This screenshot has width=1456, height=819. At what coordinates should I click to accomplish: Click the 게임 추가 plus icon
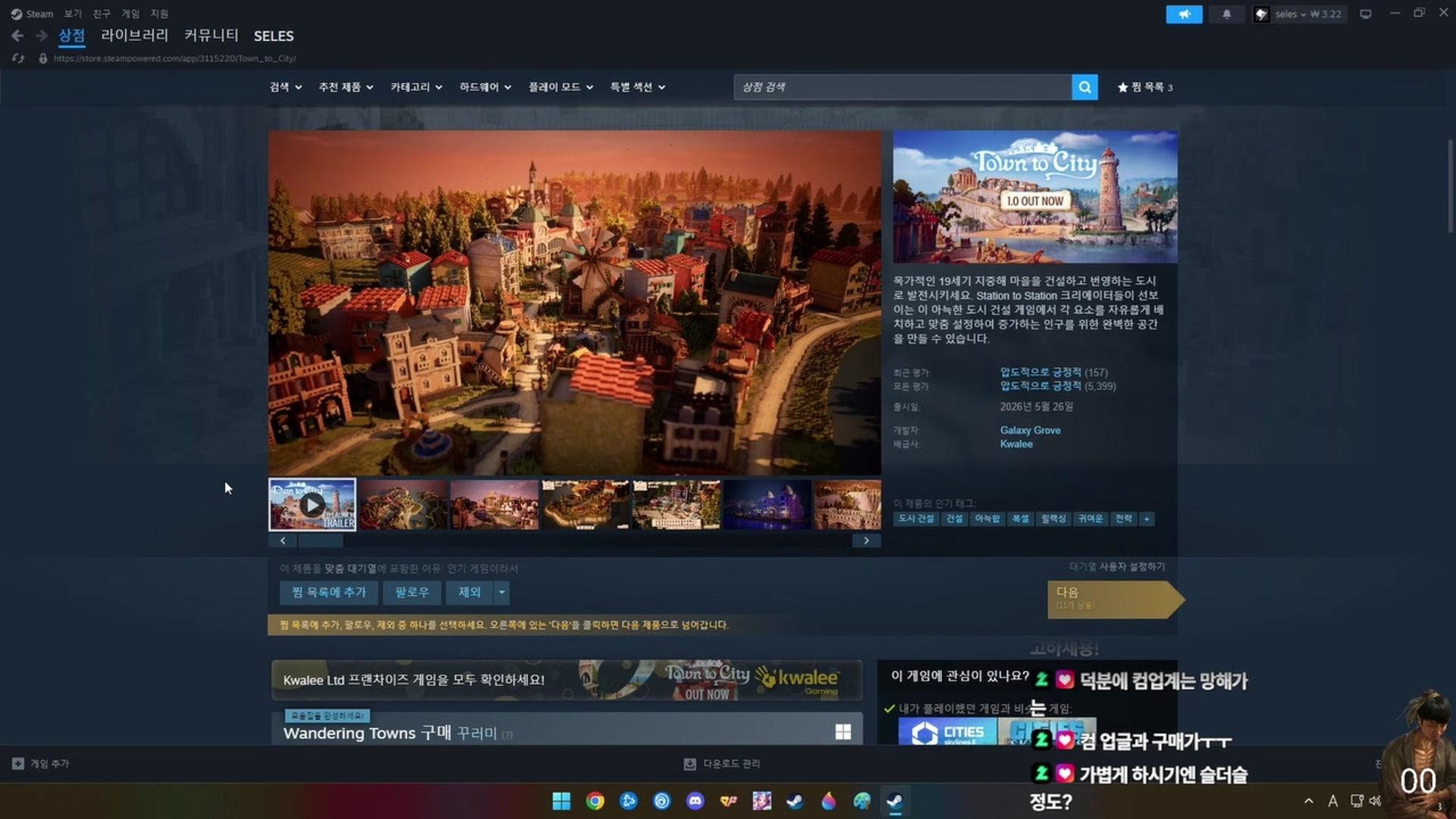18,764
